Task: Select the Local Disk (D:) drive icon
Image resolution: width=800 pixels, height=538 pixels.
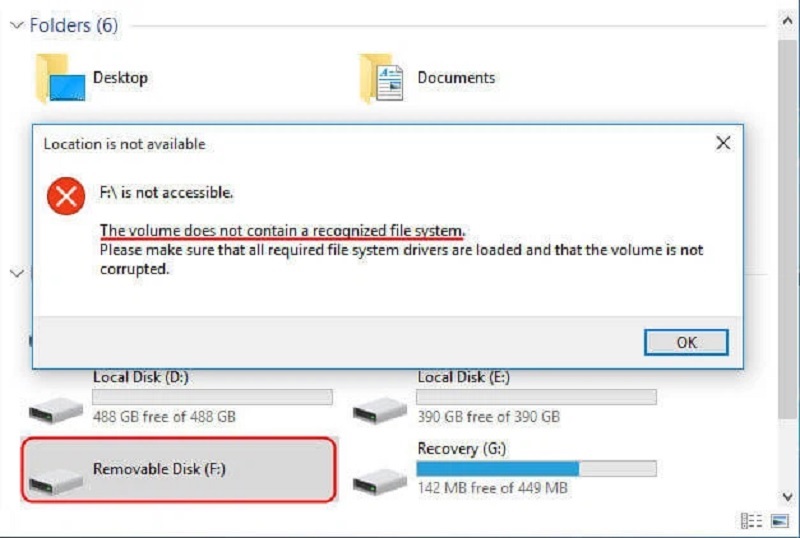Action: (56, 408)
